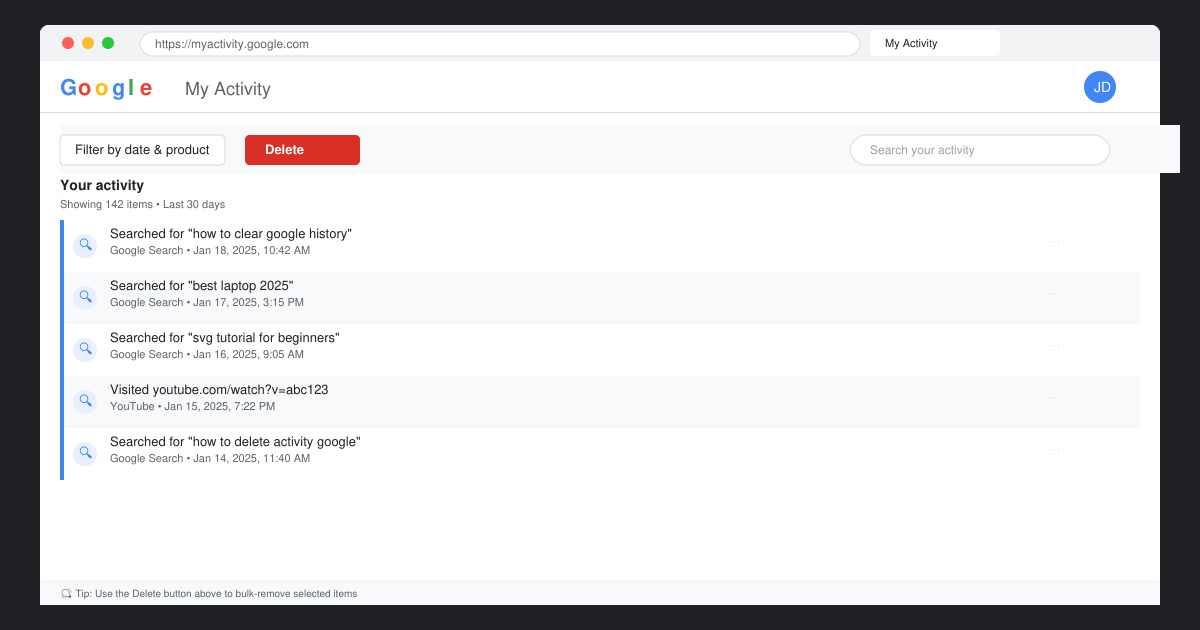Open more options for "how to delete activity google"

tap(1055, 450)
